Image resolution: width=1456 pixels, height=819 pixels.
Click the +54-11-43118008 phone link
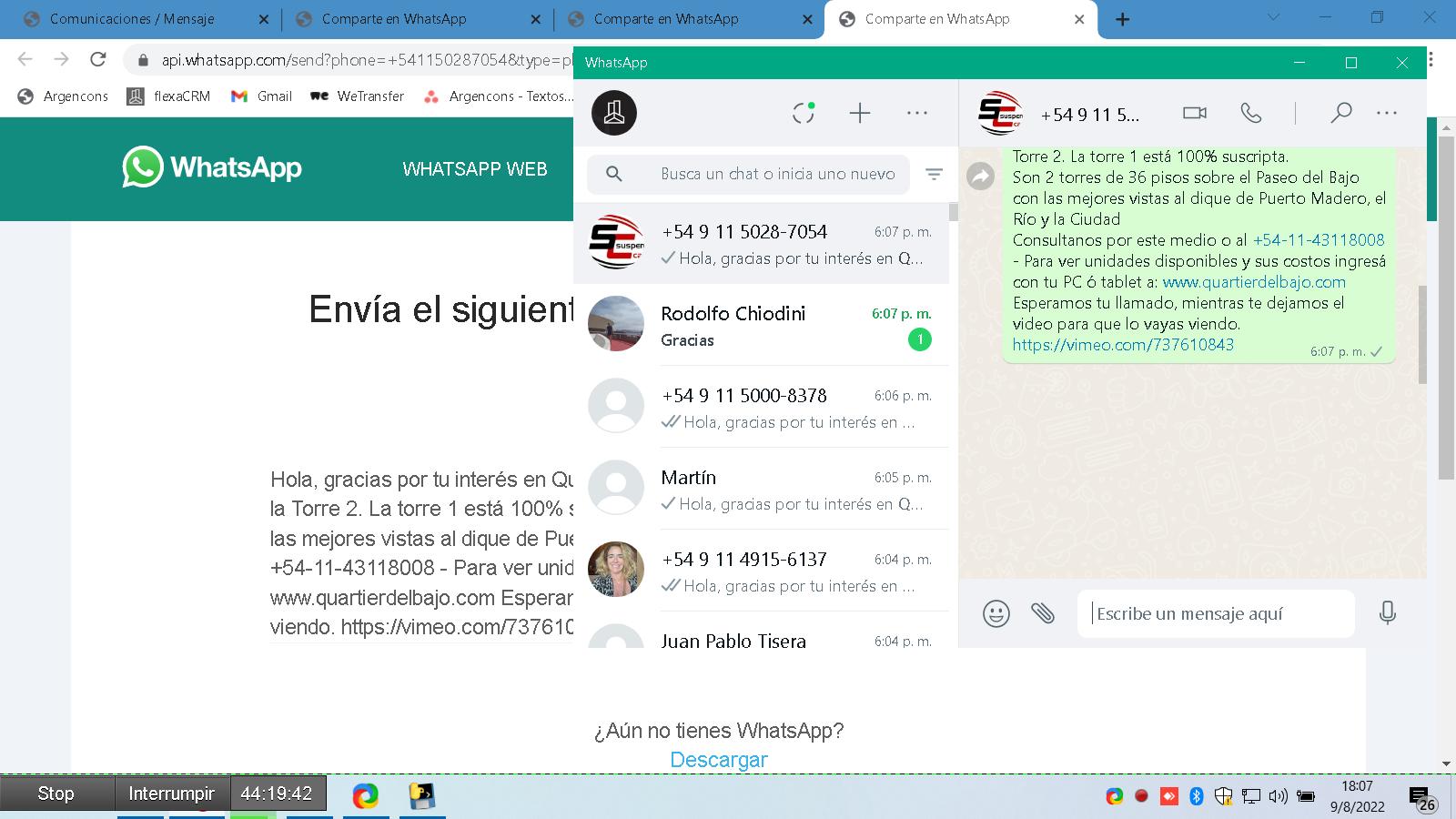coord(1319,240)
